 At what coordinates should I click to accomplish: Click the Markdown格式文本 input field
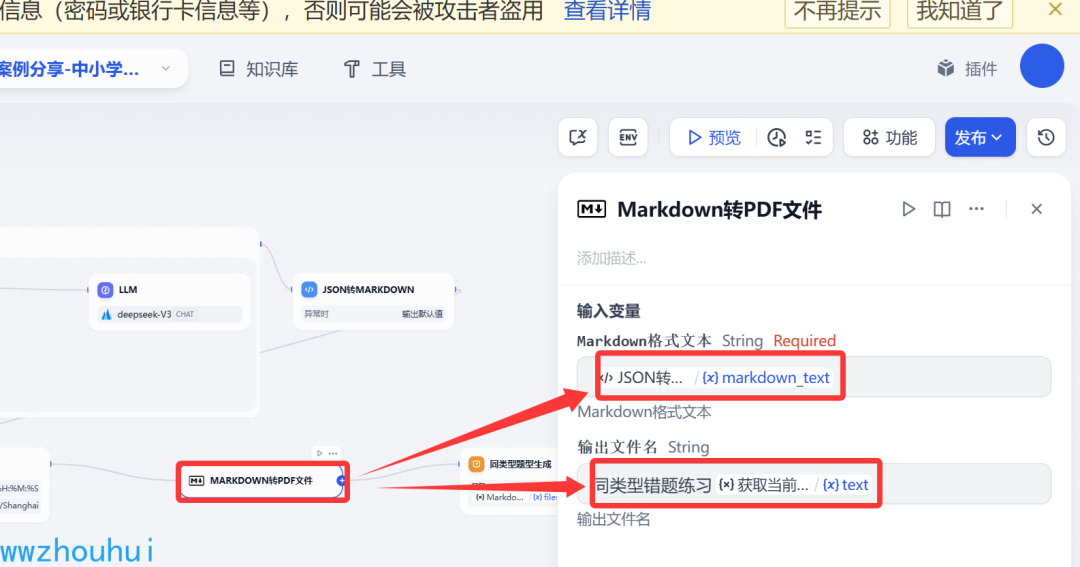point(814,377)
